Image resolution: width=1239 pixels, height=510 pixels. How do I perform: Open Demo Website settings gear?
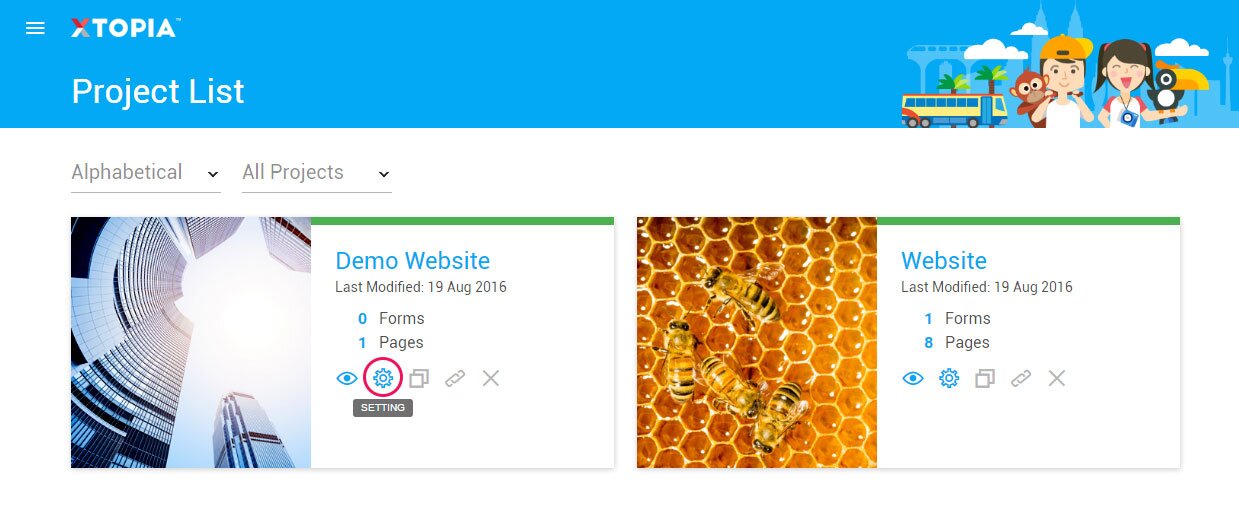[383, 378]
